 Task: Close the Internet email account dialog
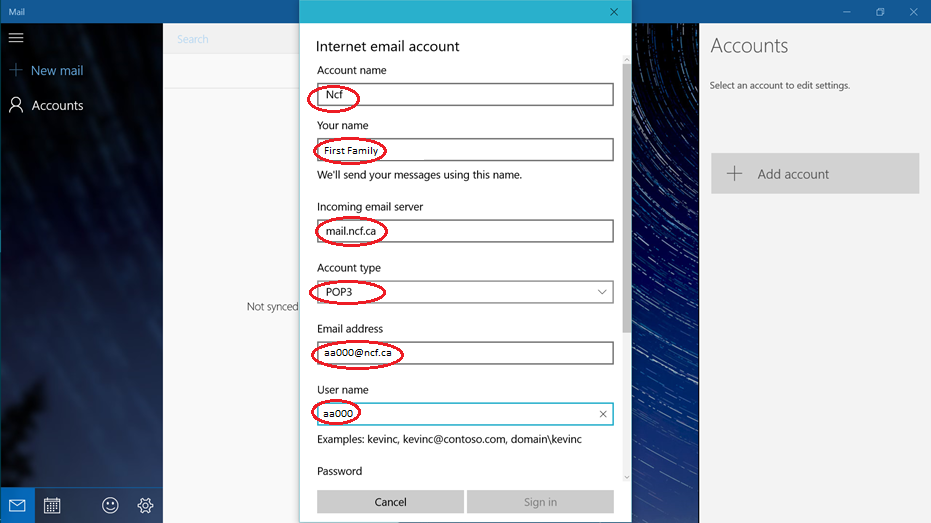click(614, 12)
